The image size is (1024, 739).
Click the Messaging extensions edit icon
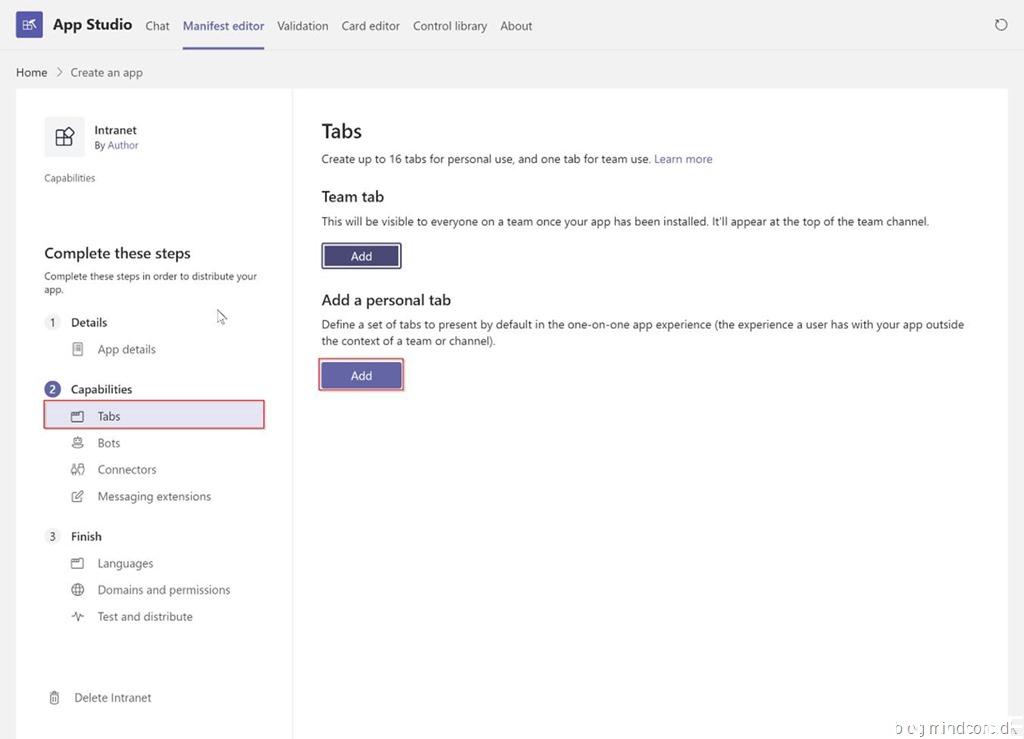click(x=78, y=497)
